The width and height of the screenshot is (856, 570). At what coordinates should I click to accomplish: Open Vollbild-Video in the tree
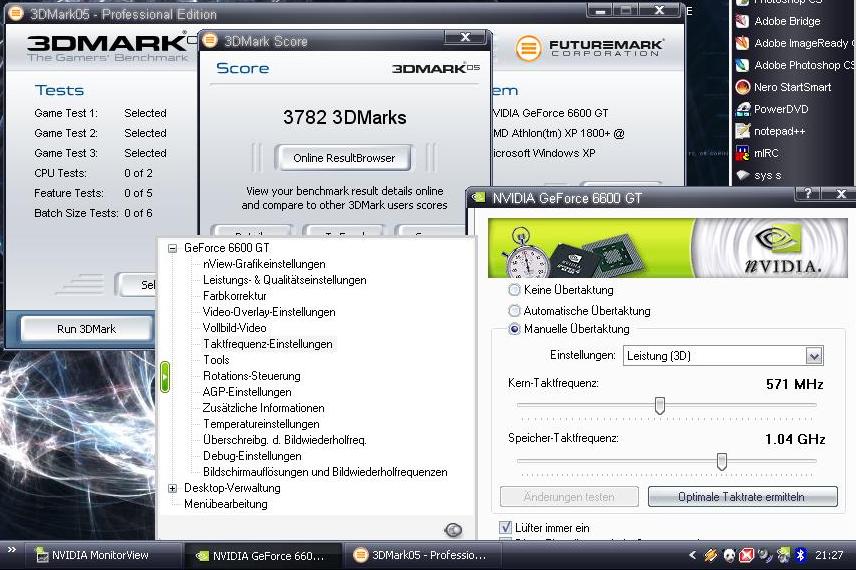[234, 328]
